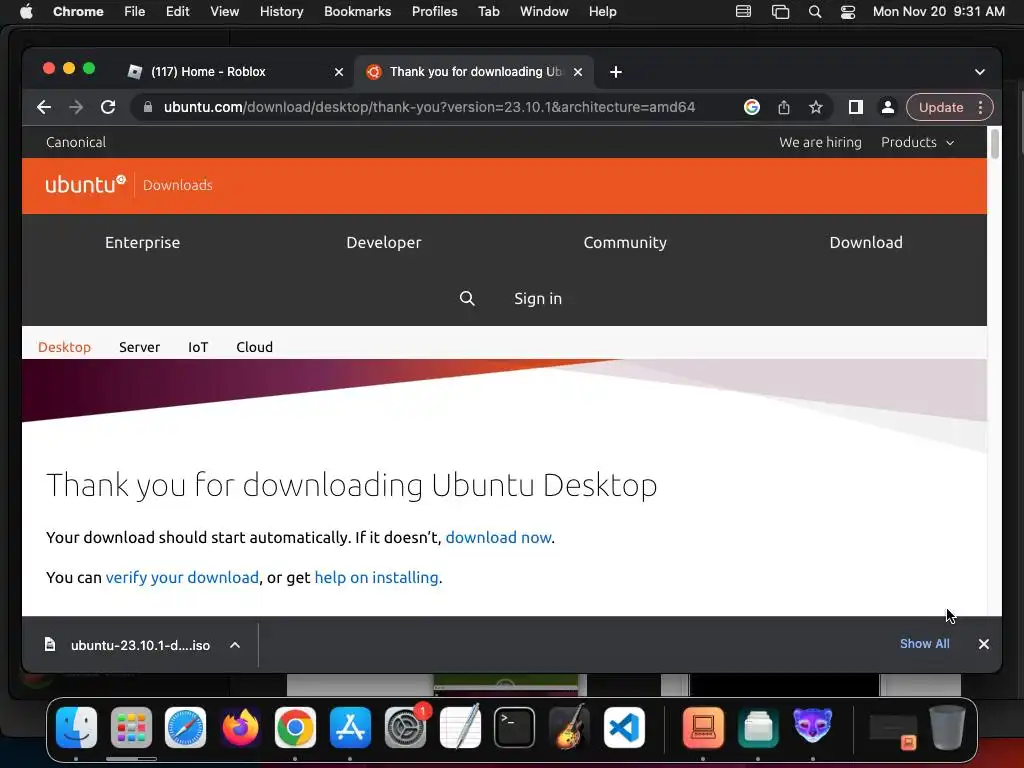Click the address bar URL field
This screenshot has width=1024, height=768.
[x=429, y=107]
